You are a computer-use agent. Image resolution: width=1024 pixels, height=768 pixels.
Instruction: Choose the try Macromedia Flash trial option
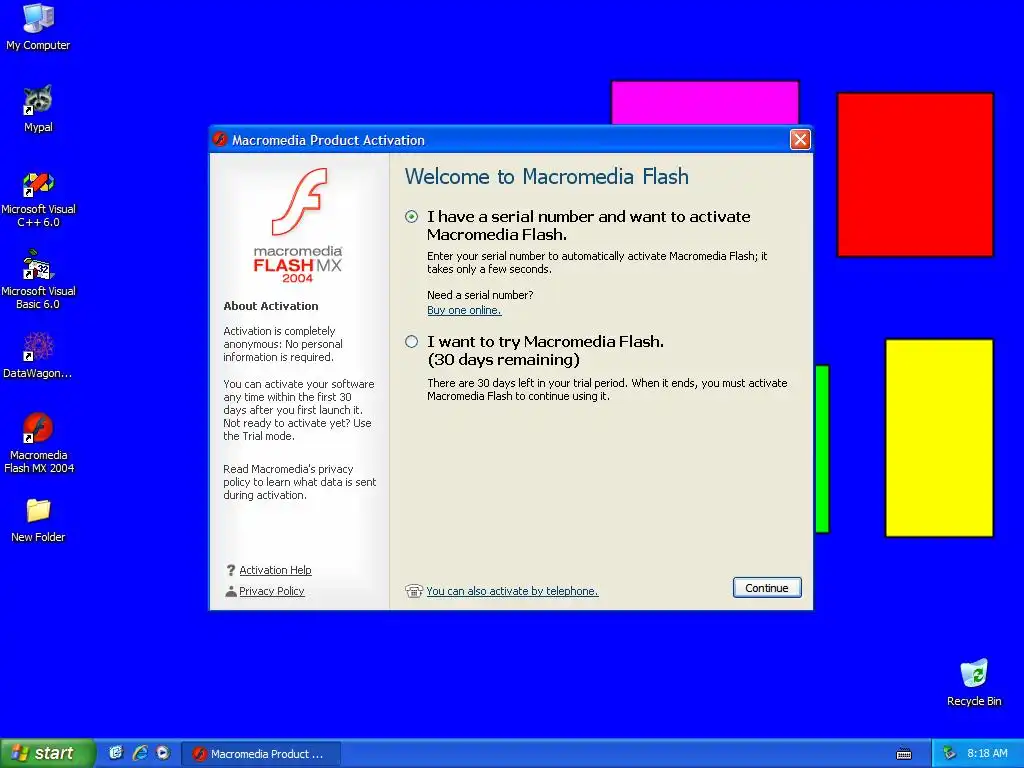tap(411, 342)
